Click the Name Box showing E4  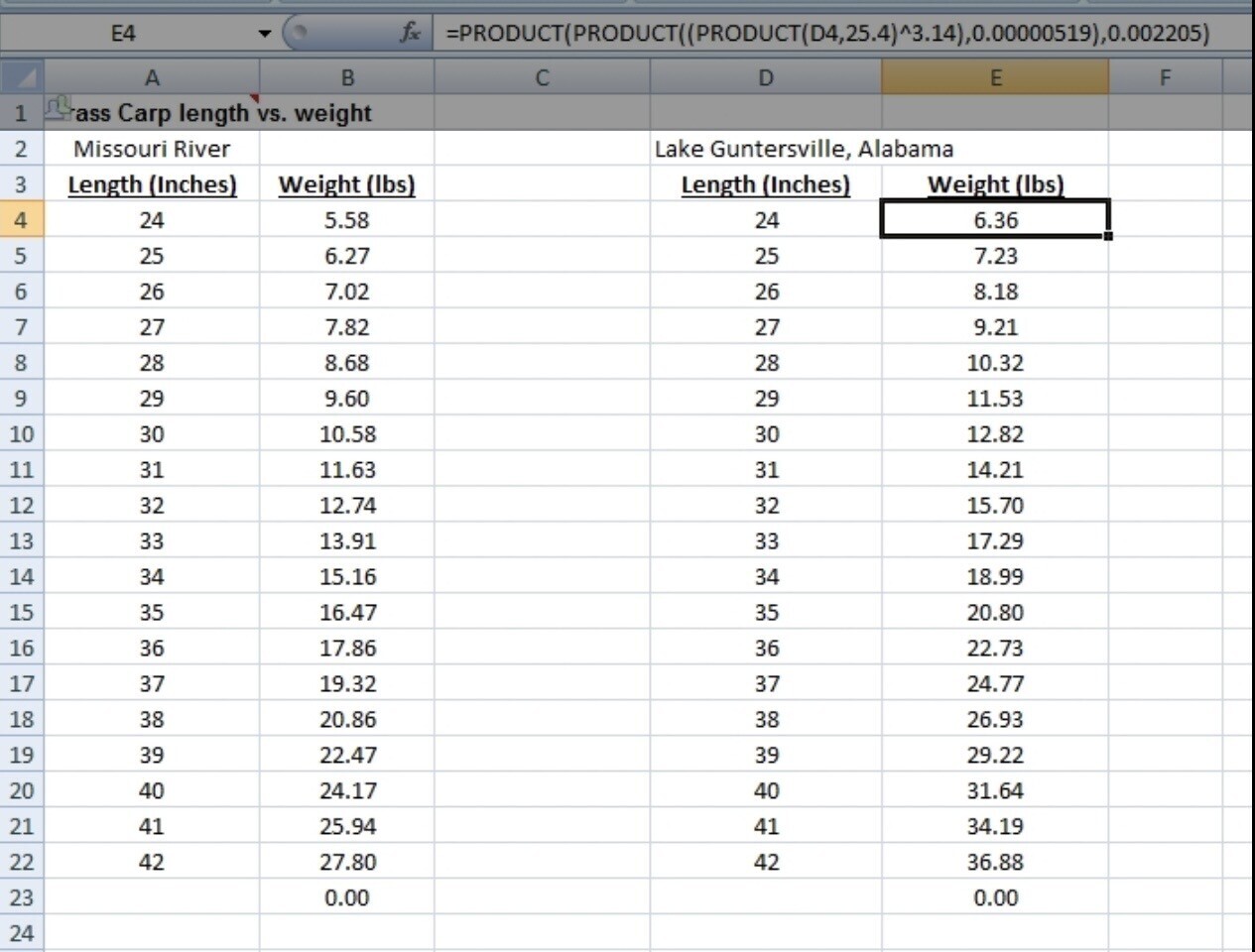point(124,34)
